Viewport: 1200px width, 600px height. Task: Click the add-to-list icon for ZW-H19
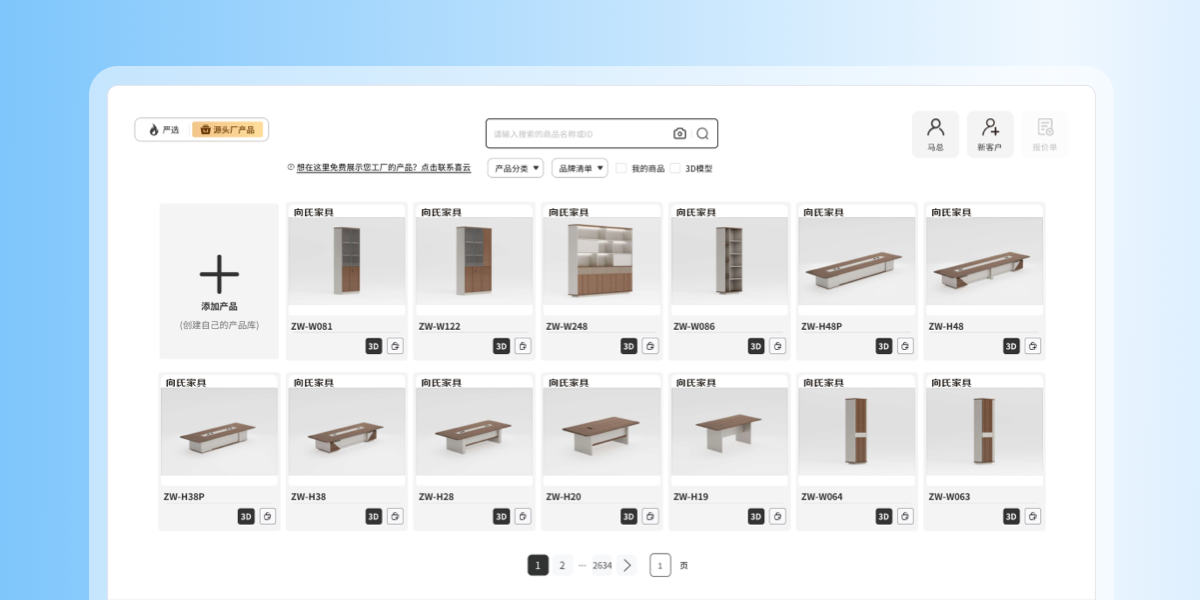tap(778, 516)
